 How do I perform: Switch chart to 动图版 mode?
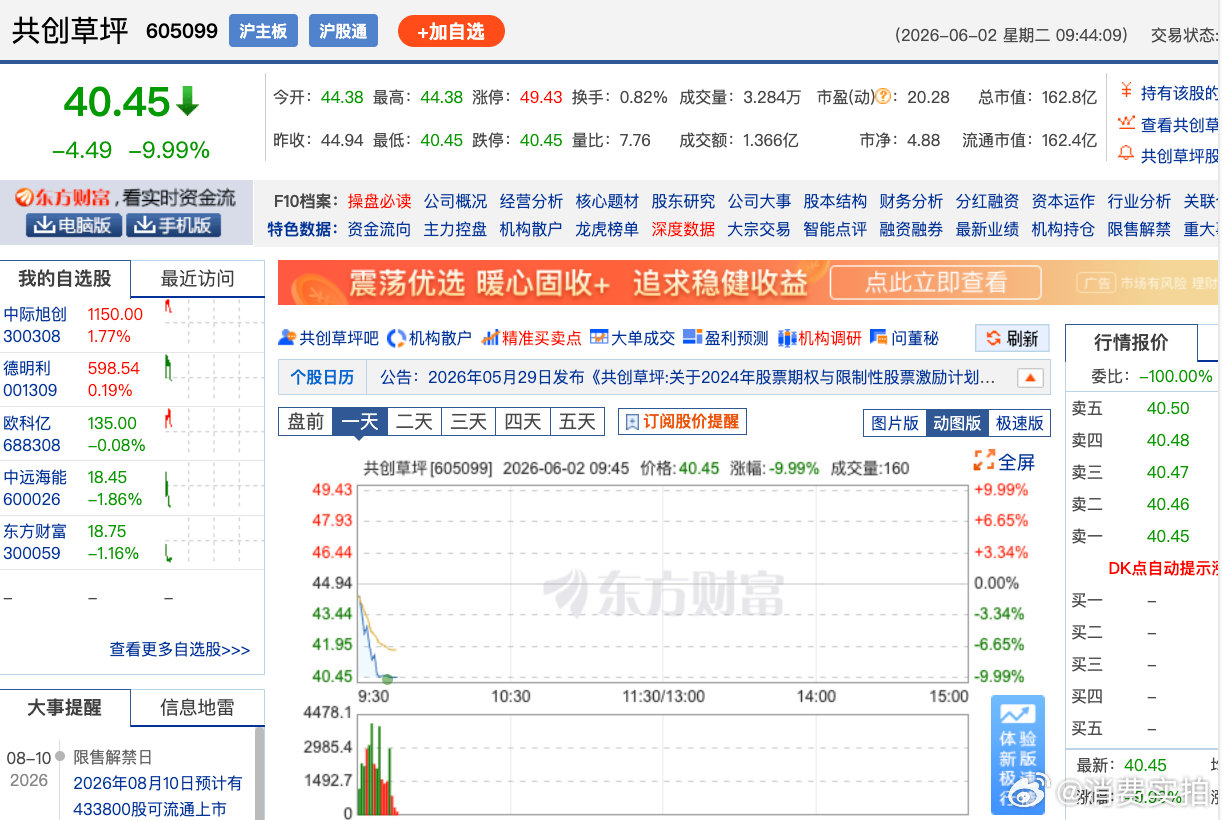[x=957, y=423]
